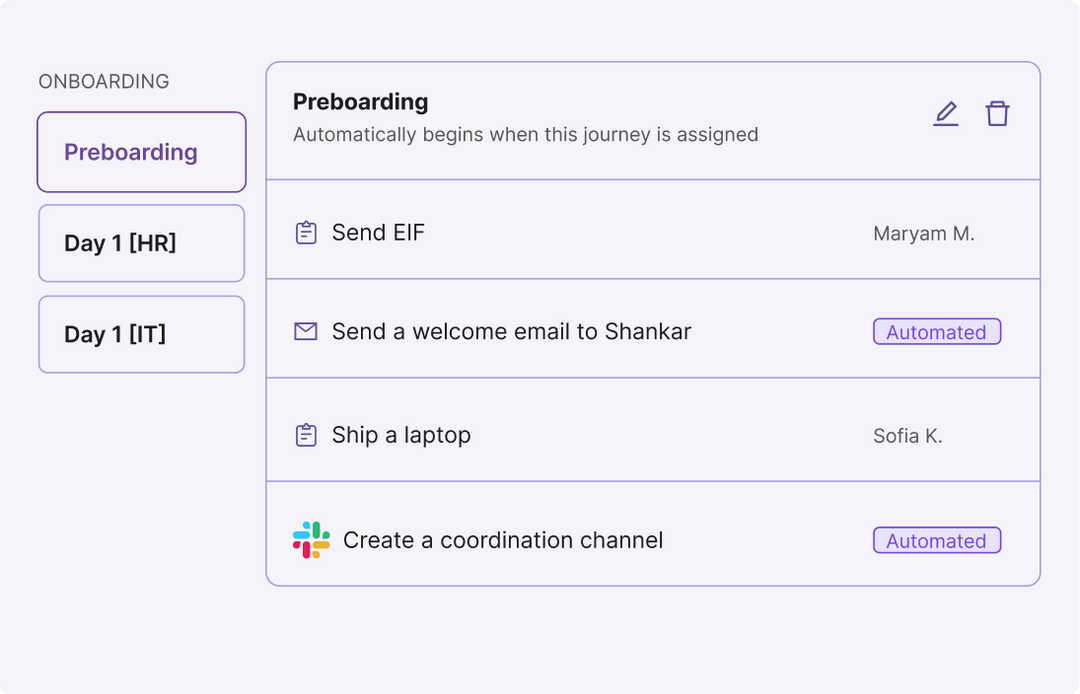The width and height of the screenshot is (1080, 694).
Task: Click assignee Maryam M.
Action: click(923, 234)
